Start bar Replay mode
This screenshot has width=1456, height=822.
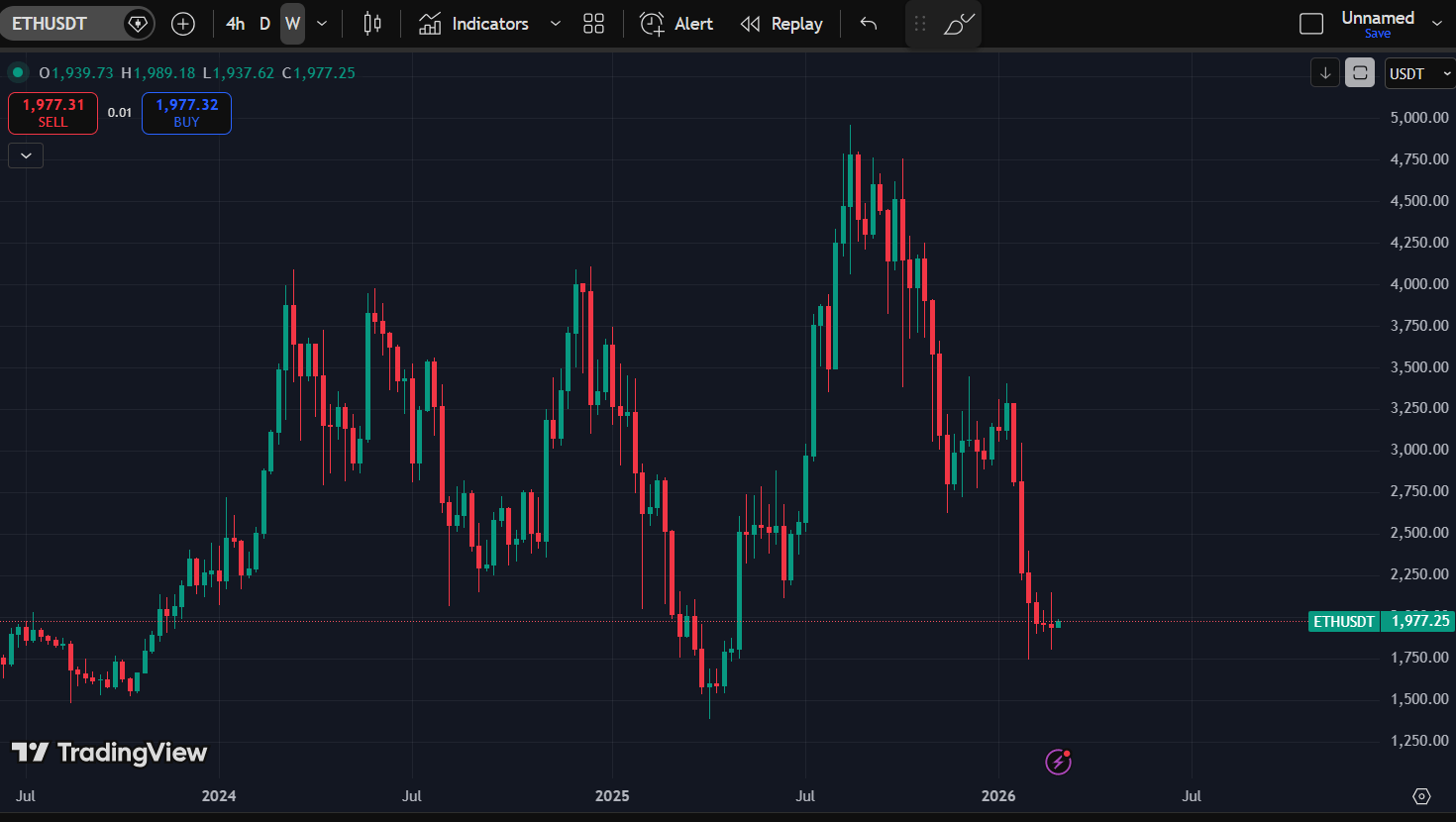[x=781, y=24]
